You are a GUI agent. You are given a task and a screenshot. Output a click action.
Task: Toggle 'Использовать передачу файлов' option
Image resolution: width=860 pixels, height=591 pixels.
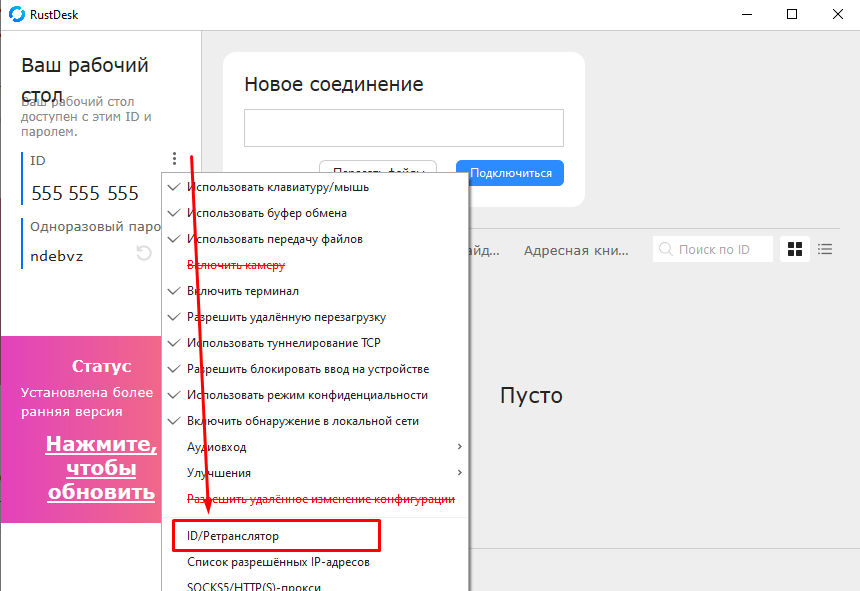coord(315,239)
